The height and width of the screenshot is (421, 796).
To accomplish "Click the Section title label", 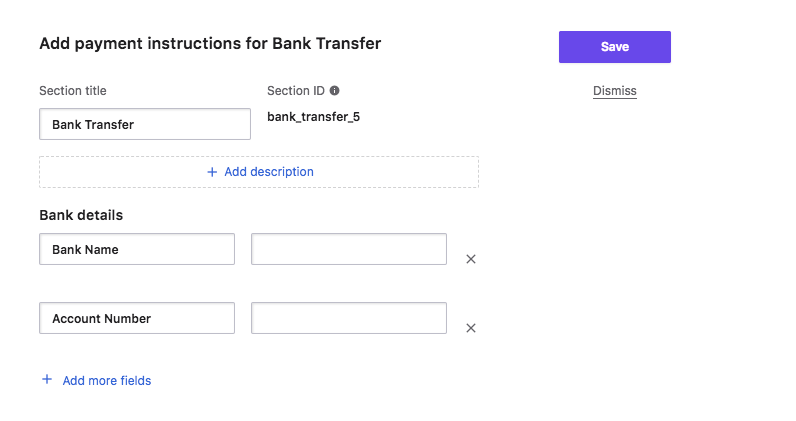I will (73, 90).
